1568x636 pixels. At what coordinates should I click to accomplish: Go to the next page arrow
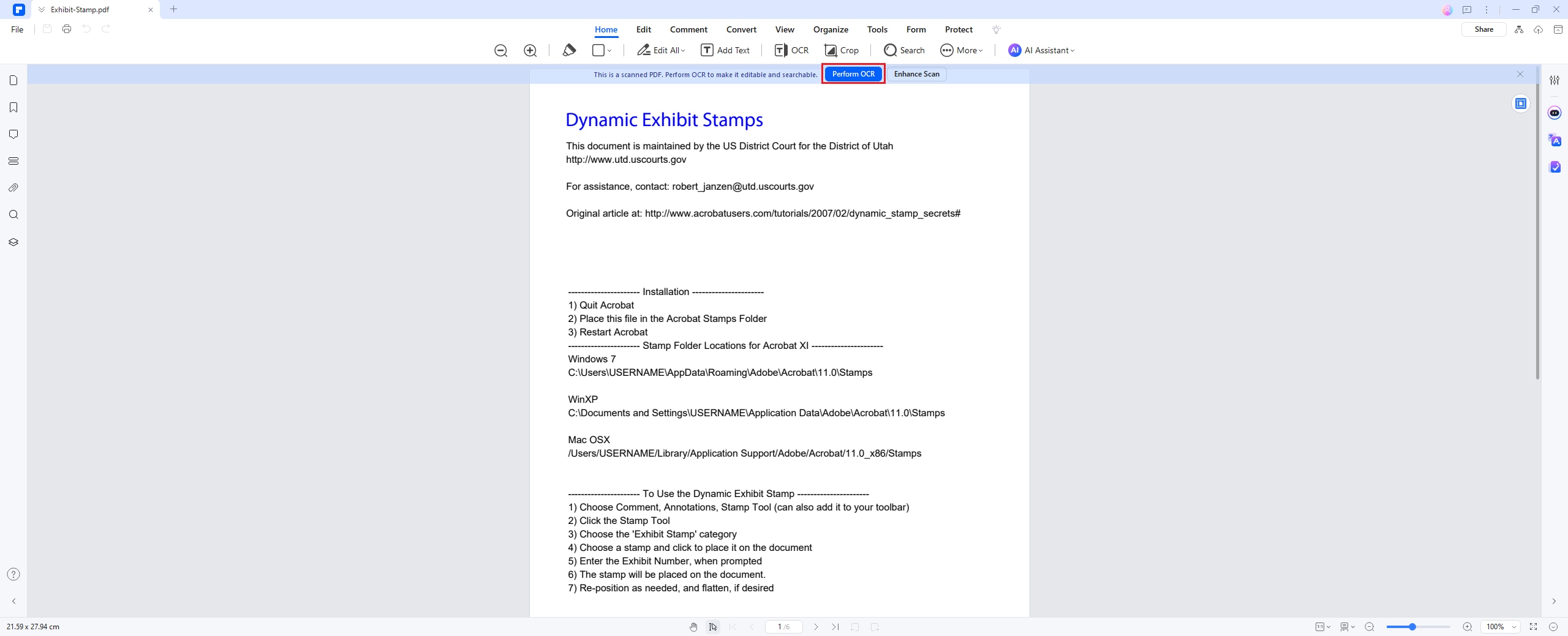coord(816,627)
